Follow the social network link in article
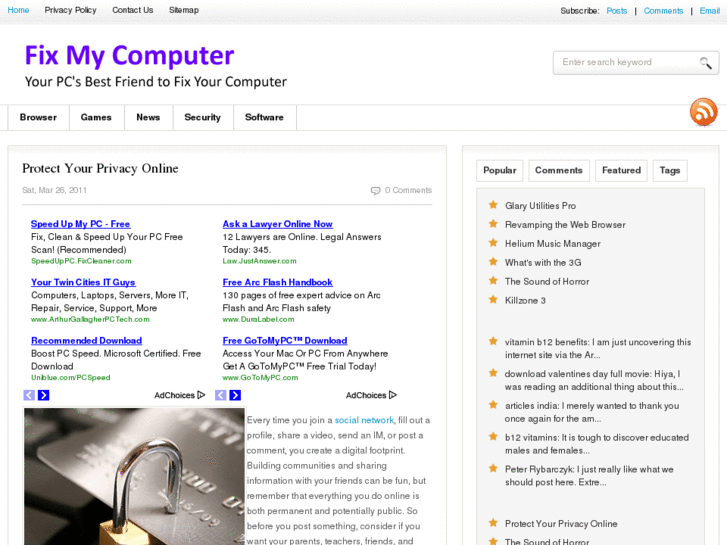The width and height of the screenshot is (727, 545). (x=364, y=420)
